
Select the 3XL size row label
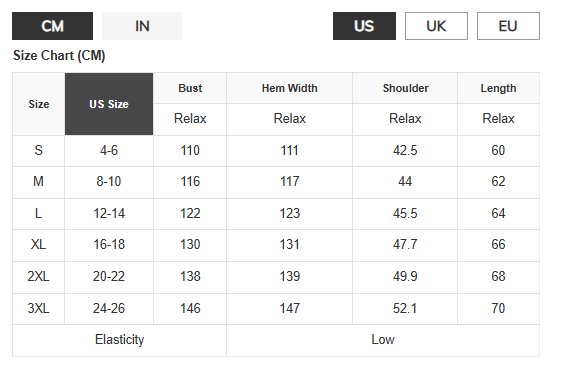[x=39, y=308]
